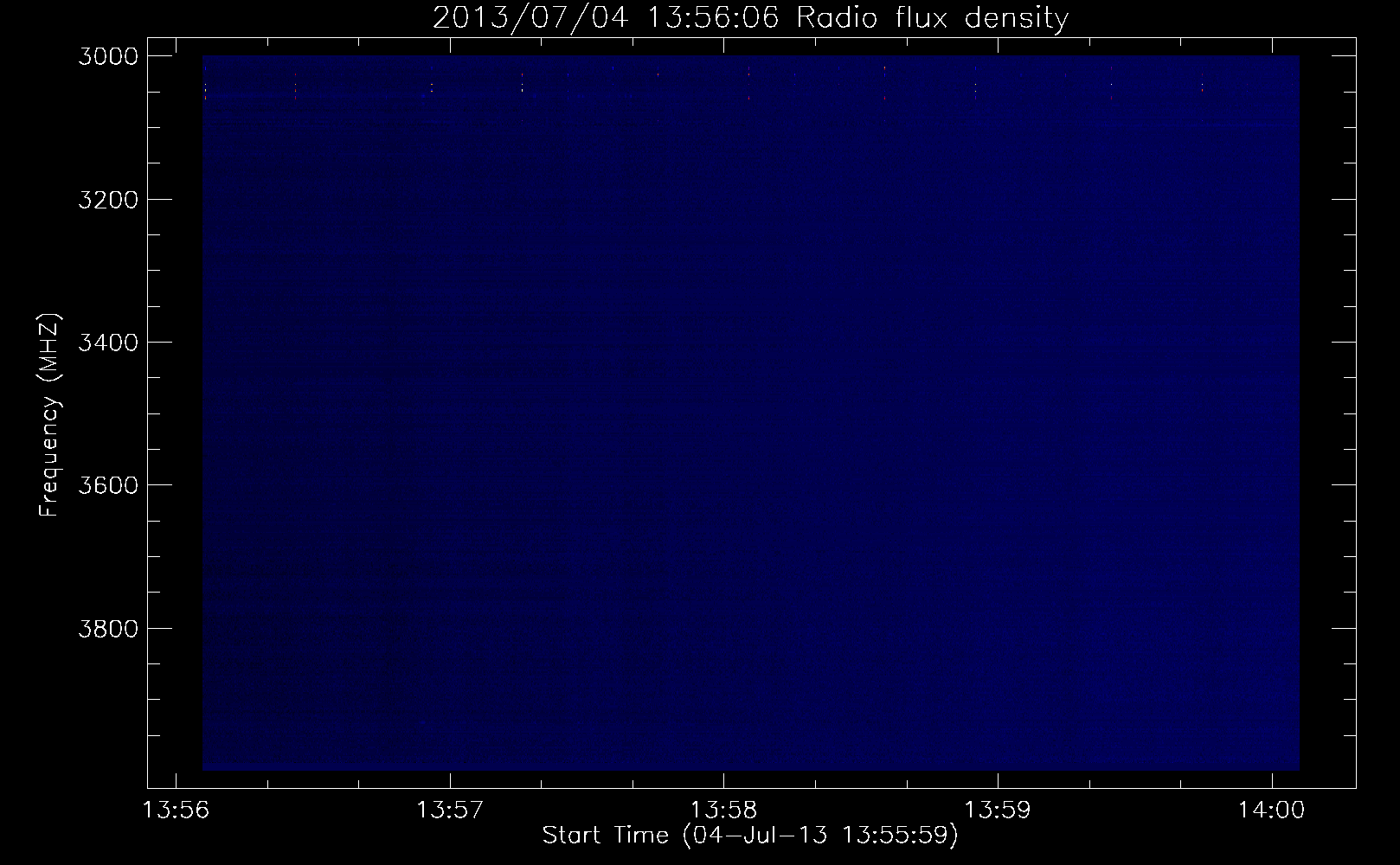1400x865 pixels.
Task: Click the 3200 frequency tick label
Action: tap(107, 199)
